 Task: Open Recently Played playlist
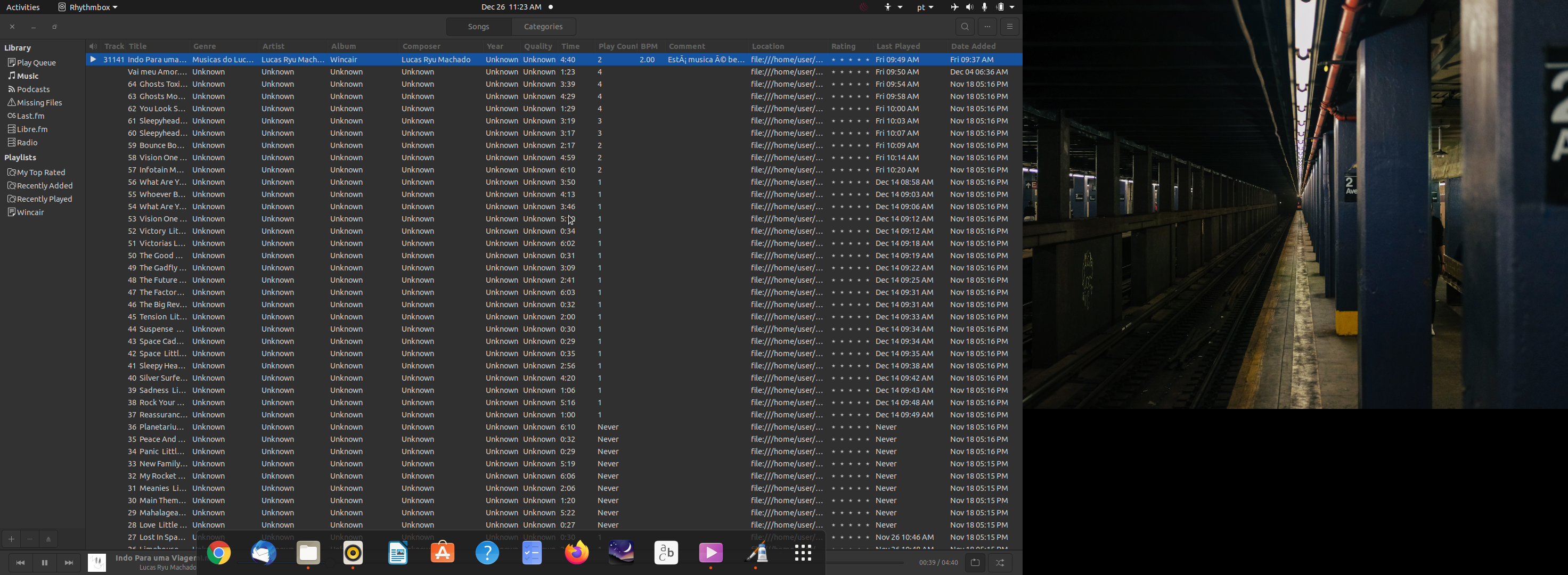coord(44,199)
